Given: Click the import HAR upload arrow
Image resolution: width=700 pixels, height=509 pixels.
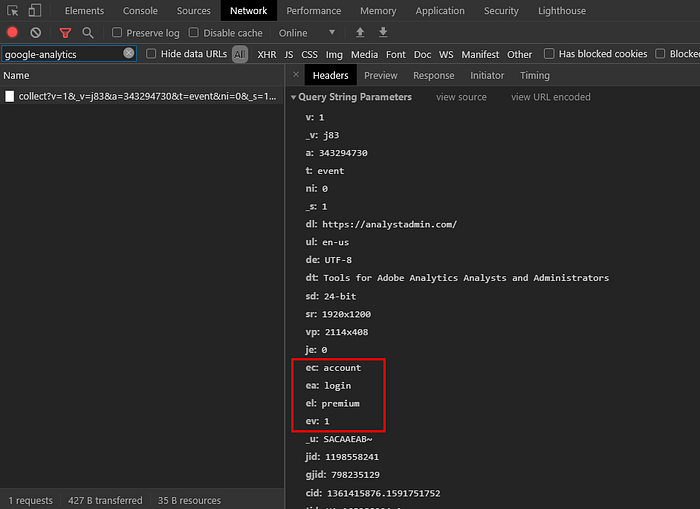Looking at the screenshot, I should point(360,32).
